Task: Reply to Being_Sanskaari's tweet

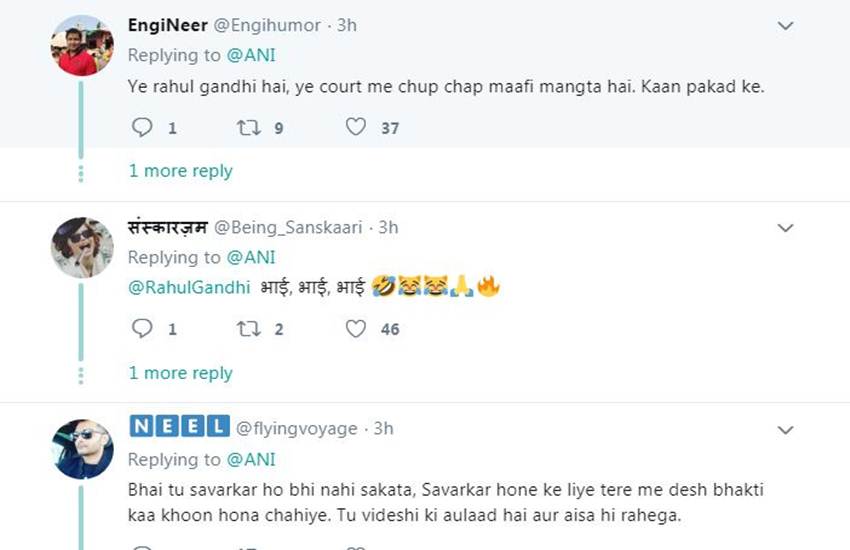Action: click(x=143, y=328)
